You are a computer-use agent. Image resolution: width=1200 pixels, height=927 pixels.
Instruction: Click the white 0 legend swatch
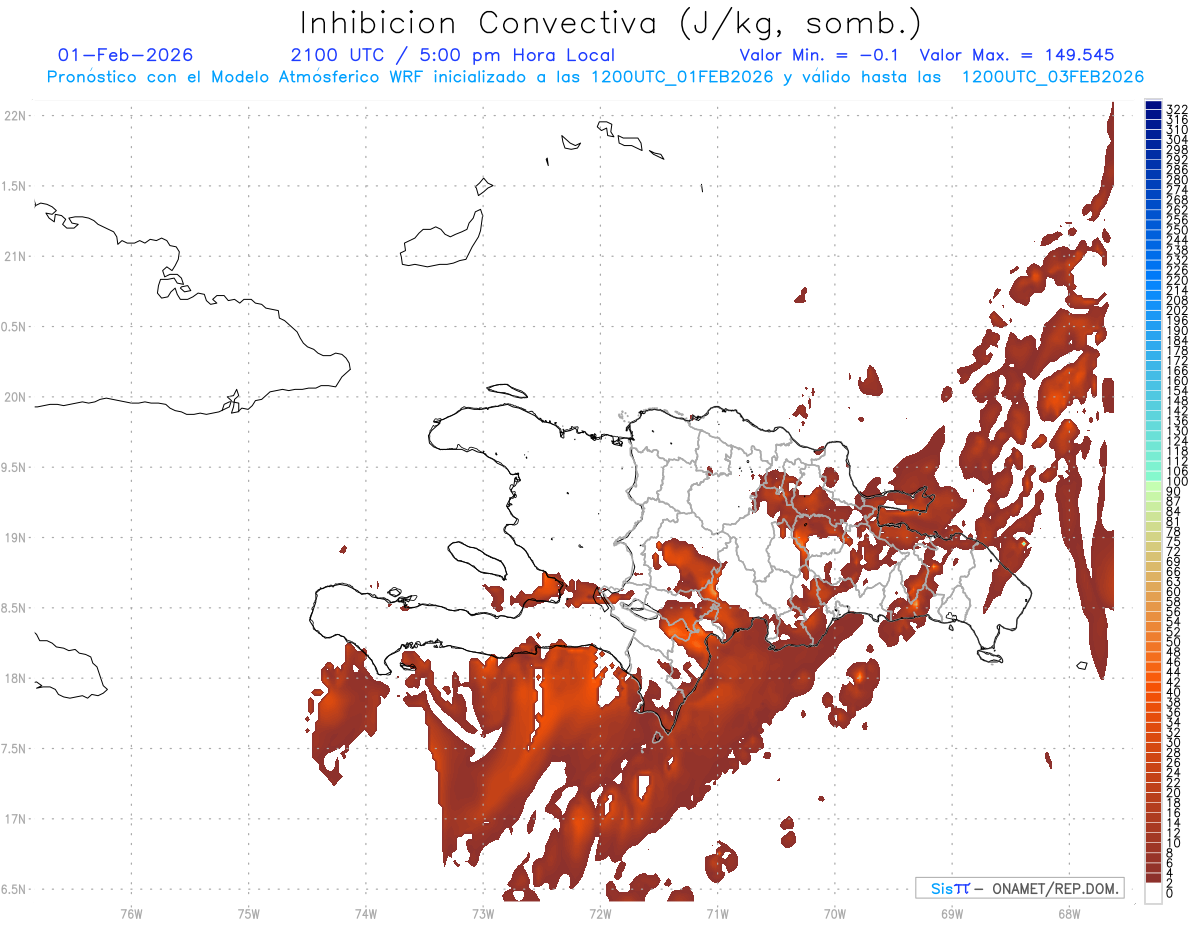click(1153, 894)
